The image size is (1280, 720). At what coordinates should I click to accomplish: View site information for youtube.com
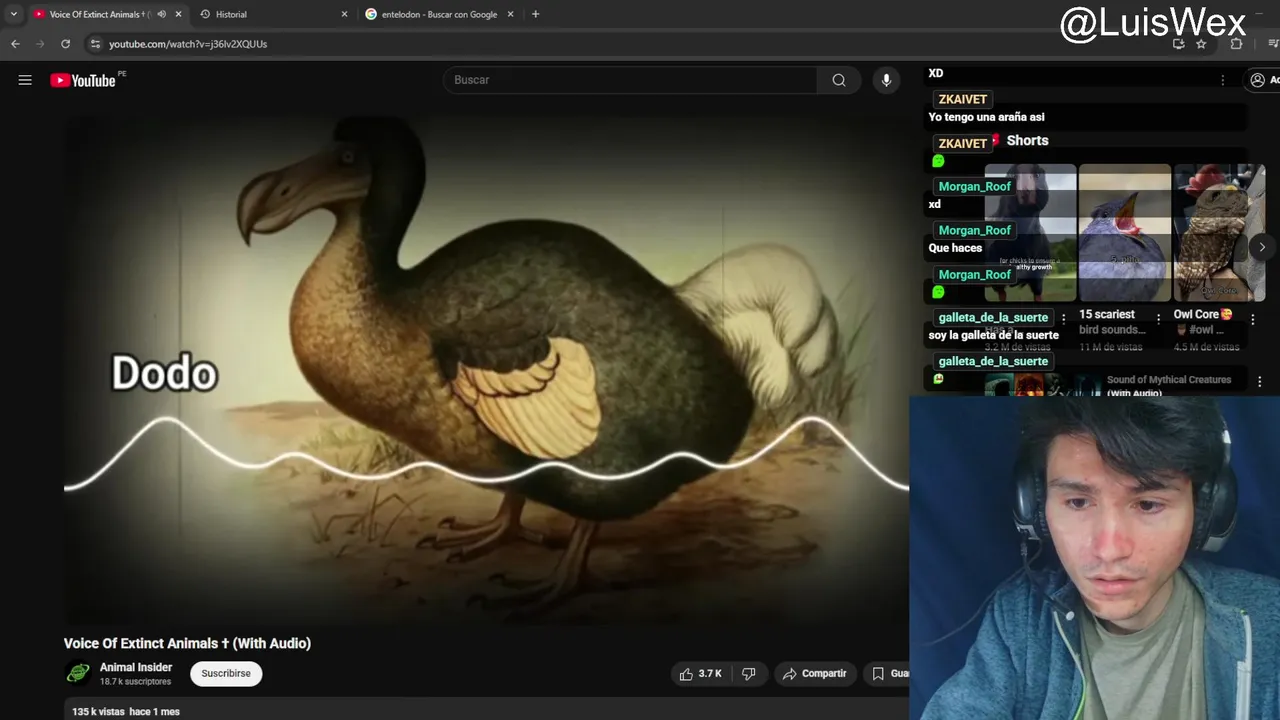(95, 44)
